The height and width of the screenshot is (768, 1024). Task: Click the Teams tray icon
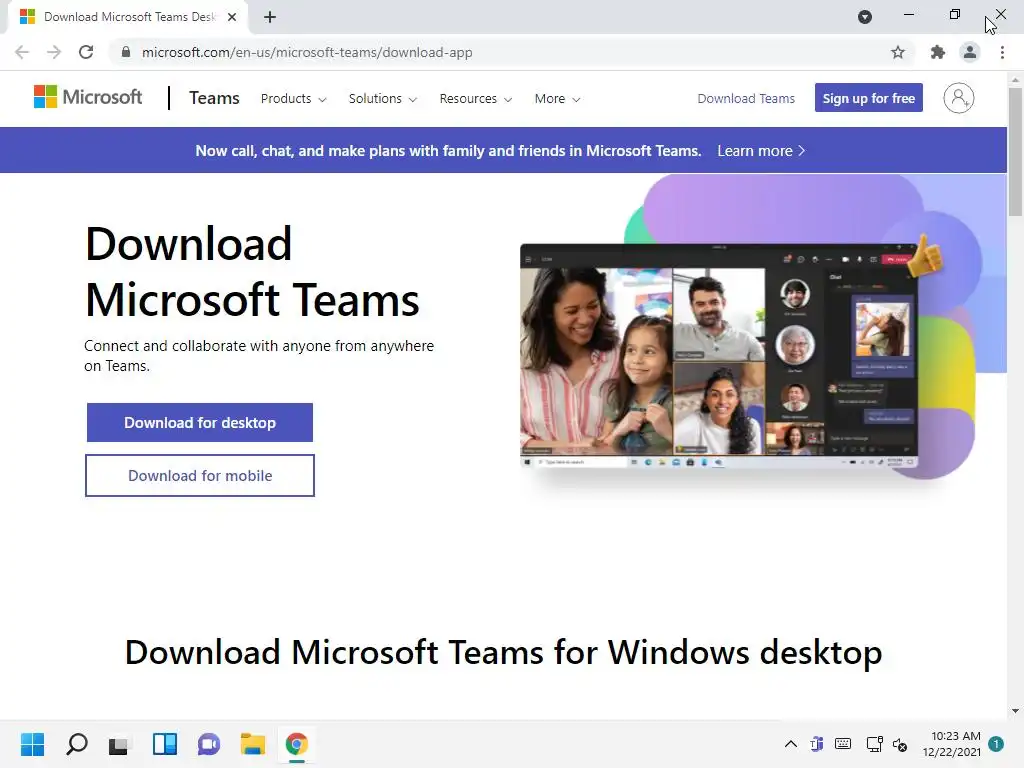[816, 744]
